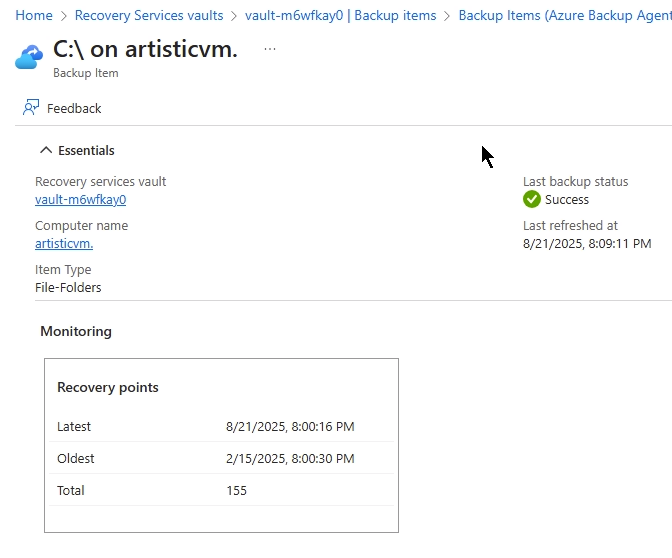Image resolution: width=672 pixels, height=558 pixels.
Task: Open the vault-m6wfkay0 vault link
Action: tap(81, 200)
